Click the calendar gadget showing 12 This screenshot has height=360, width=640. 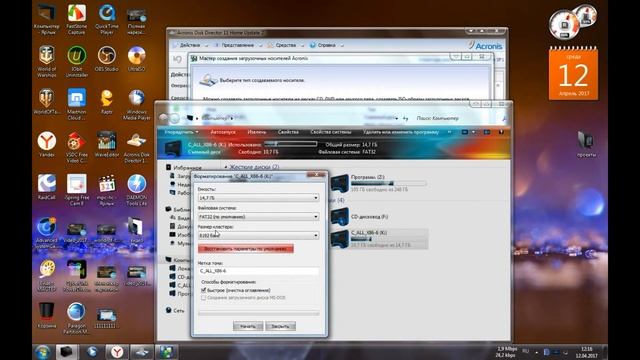[x=573, y=73]
